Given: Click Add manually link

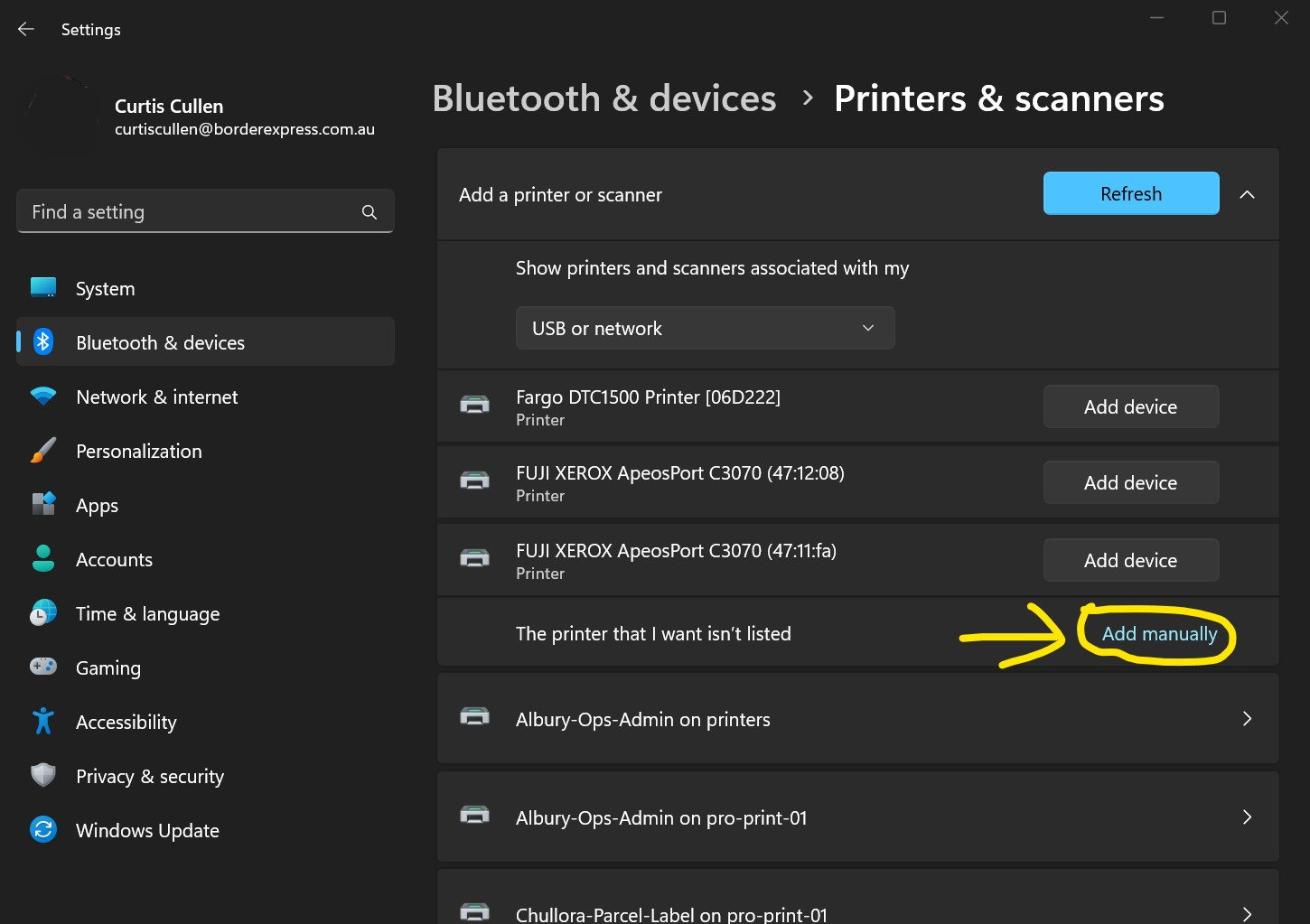Looking at the screenshot, I should point(1159,634).
